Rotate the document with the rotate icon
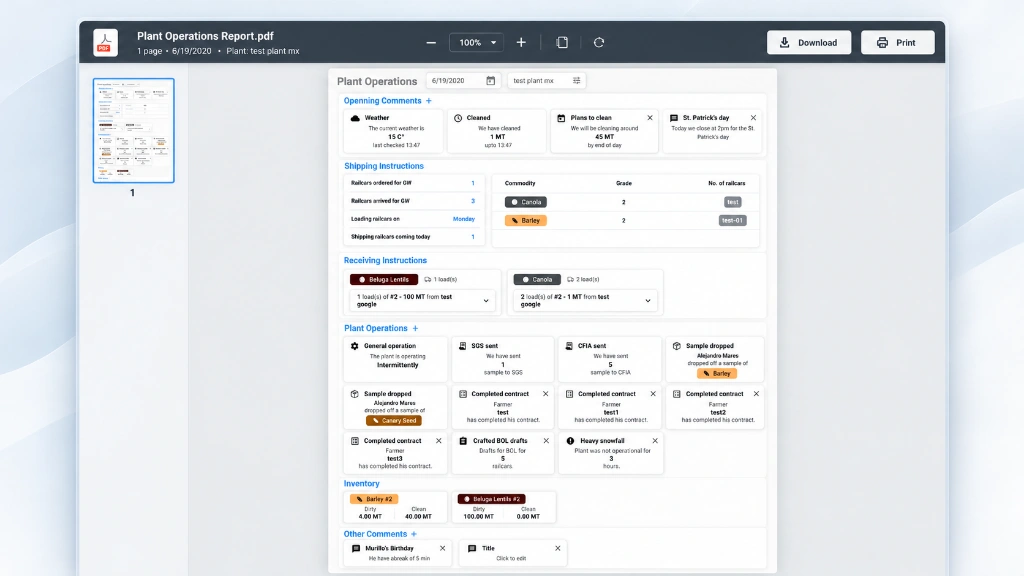 (599, 42)
